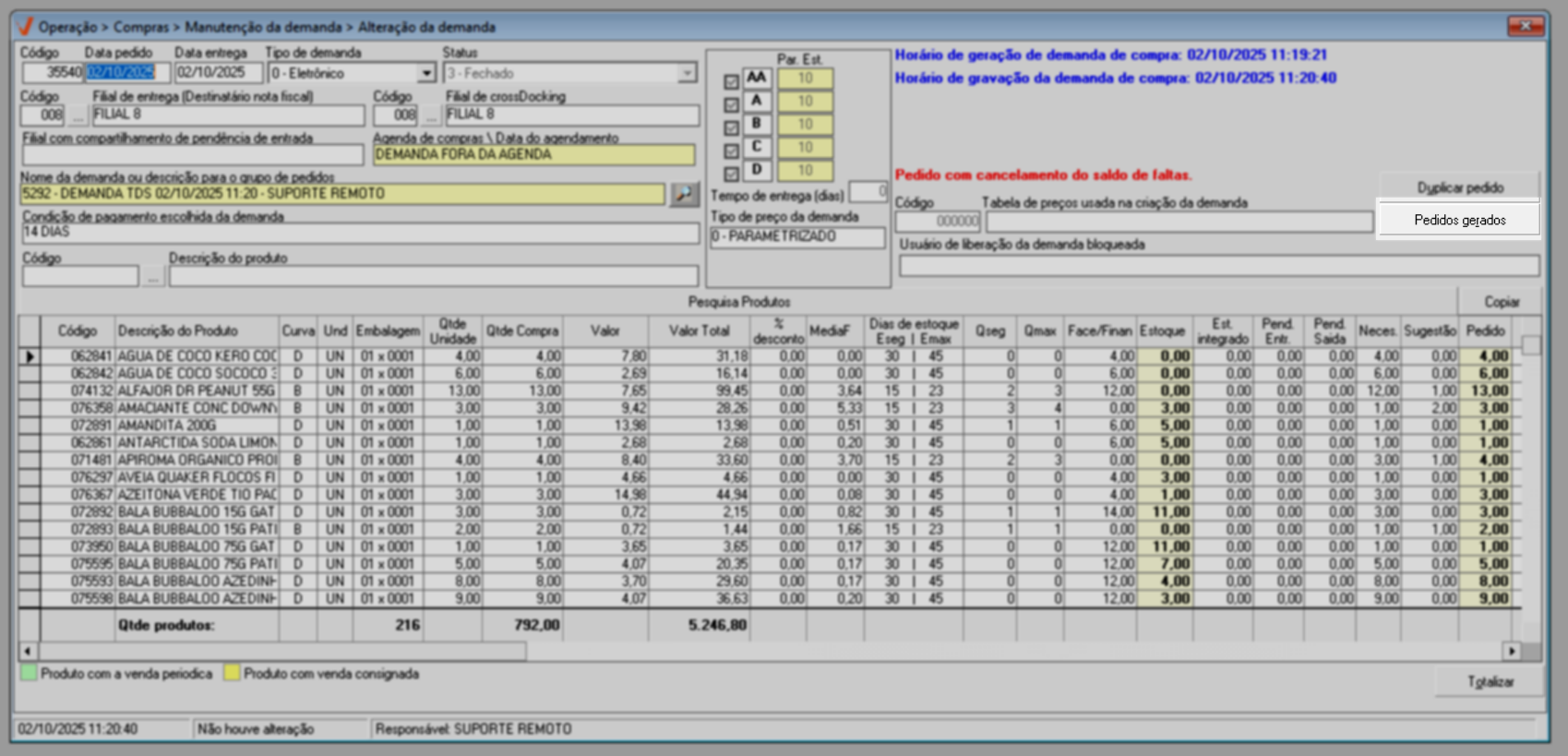
Task: Click the Nome da demanda field
Action: [x=341, y=194]
